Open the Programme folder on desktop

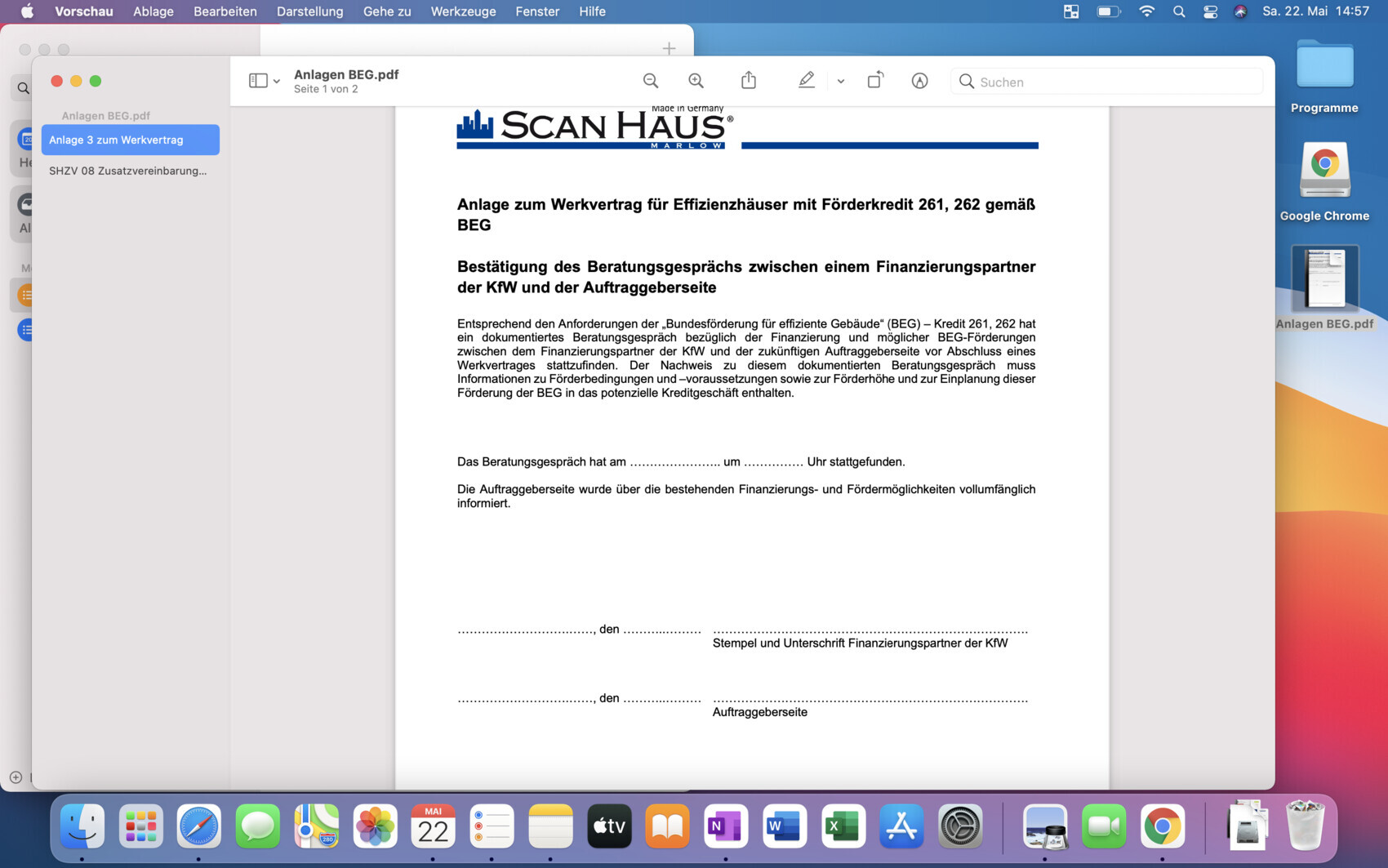tap(1323, 67)
